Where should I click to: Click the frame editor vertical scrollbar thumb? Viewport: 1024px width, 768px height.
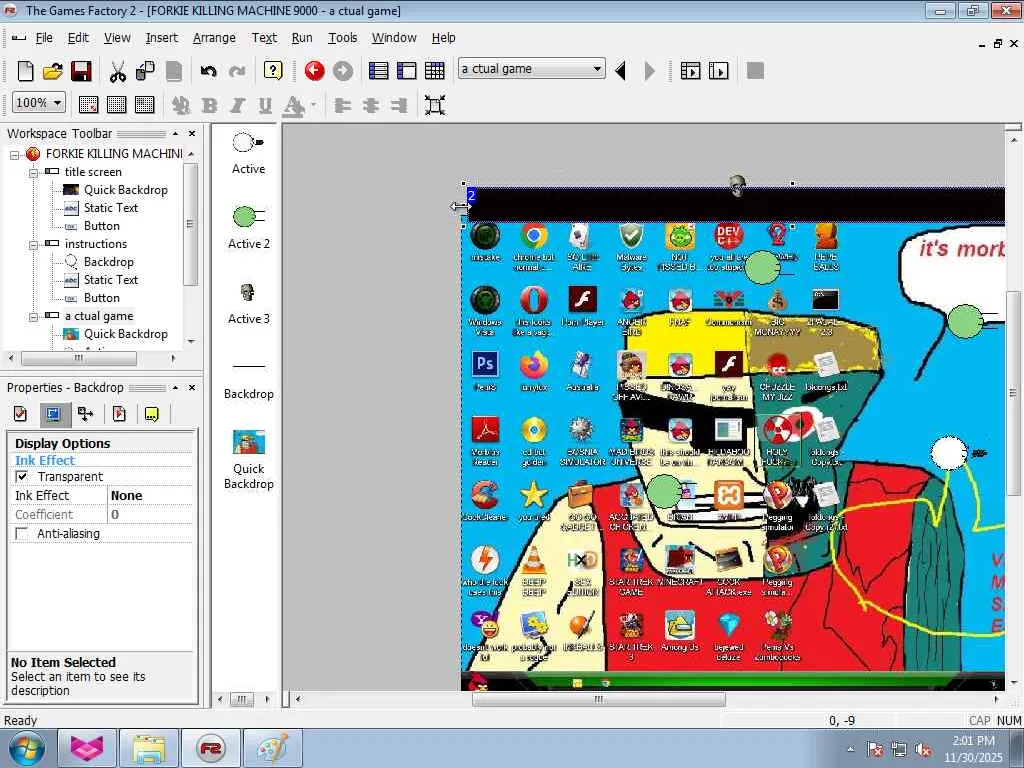click(1014, 392)
